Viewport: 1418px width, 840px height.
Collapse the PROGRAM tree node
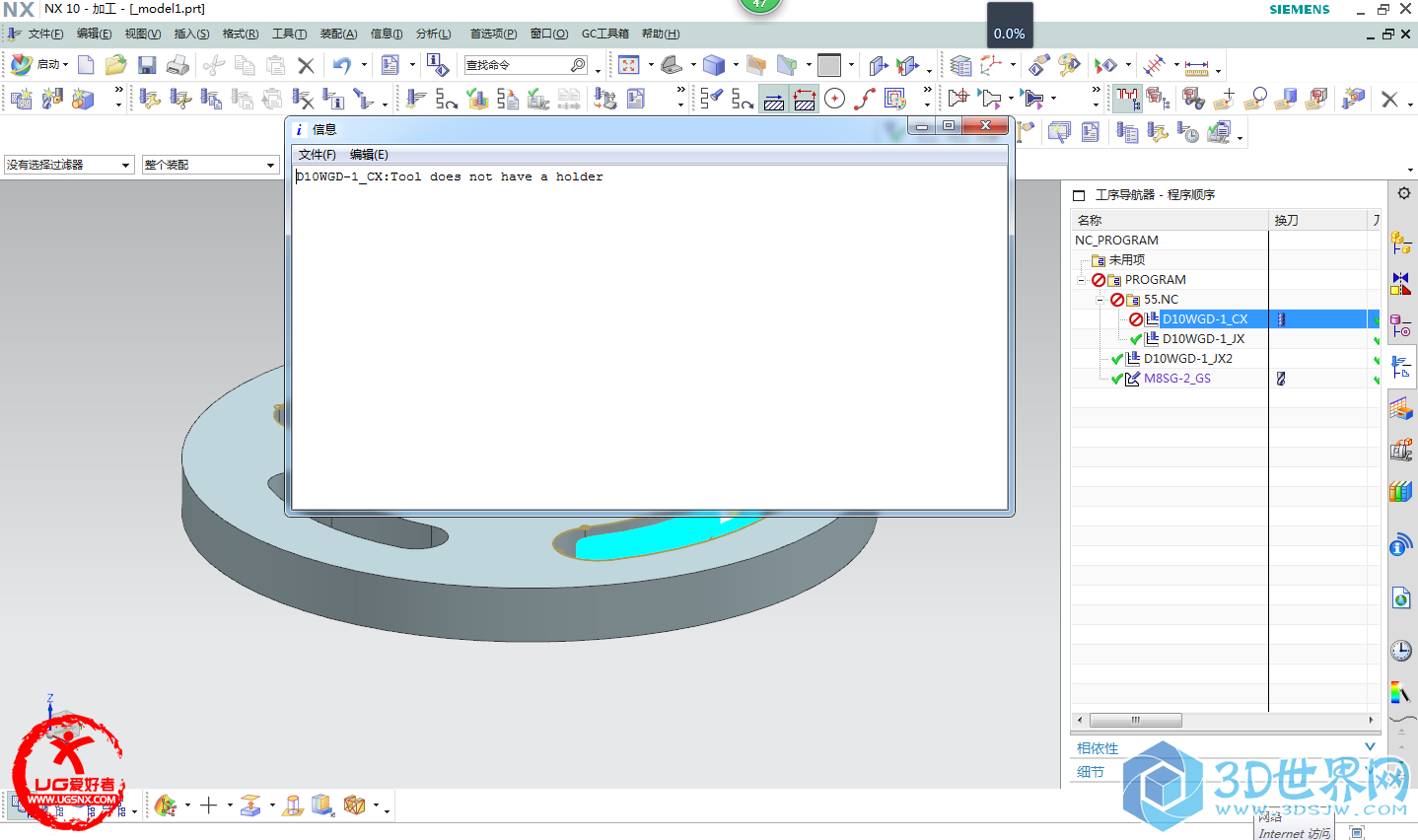1081,280
